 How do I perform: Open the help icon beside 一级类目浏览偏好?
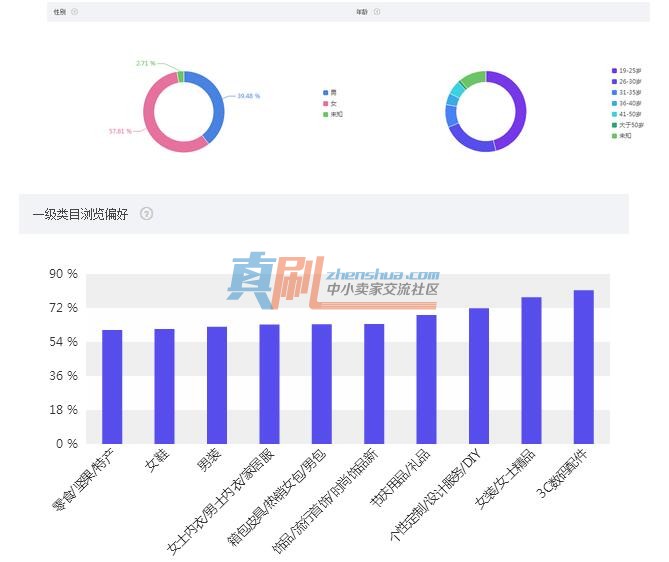[x=146, y=214]
